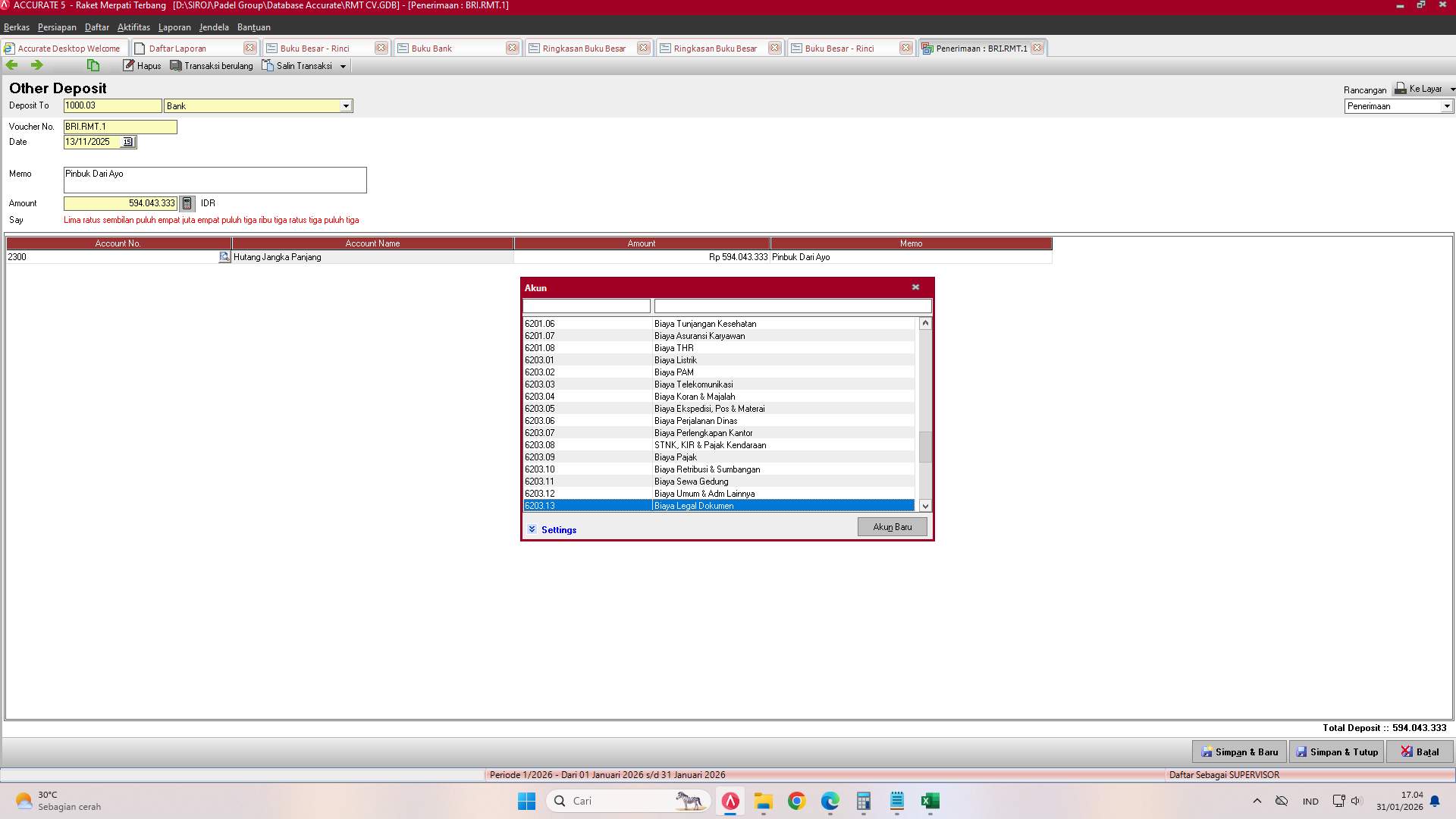
Task: Open the Penerimaan template dropdown
Action: tap(1447, 106)
